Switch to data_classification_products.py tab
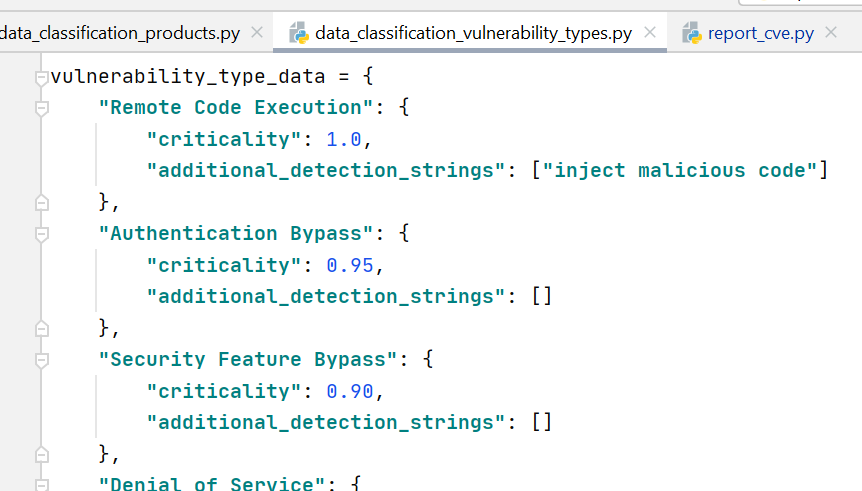This screenshot has width=862, height=491. 120,33
